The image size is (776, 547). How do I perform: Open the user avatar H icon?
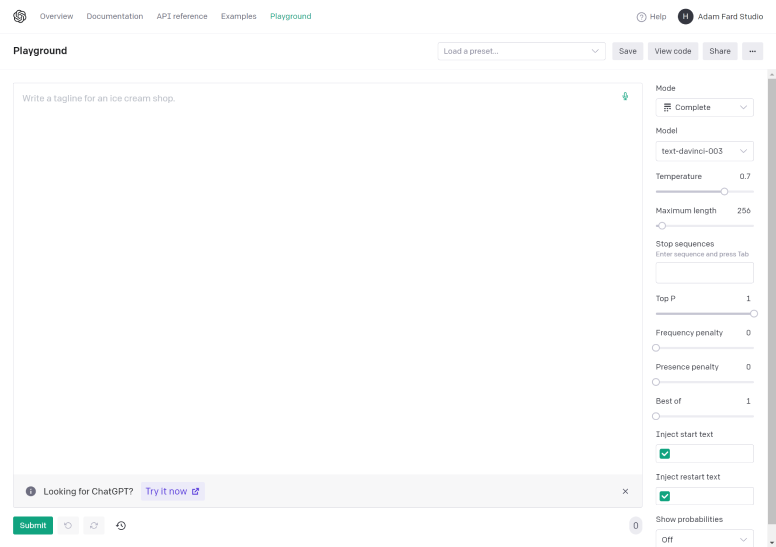(x=685, y=16)
